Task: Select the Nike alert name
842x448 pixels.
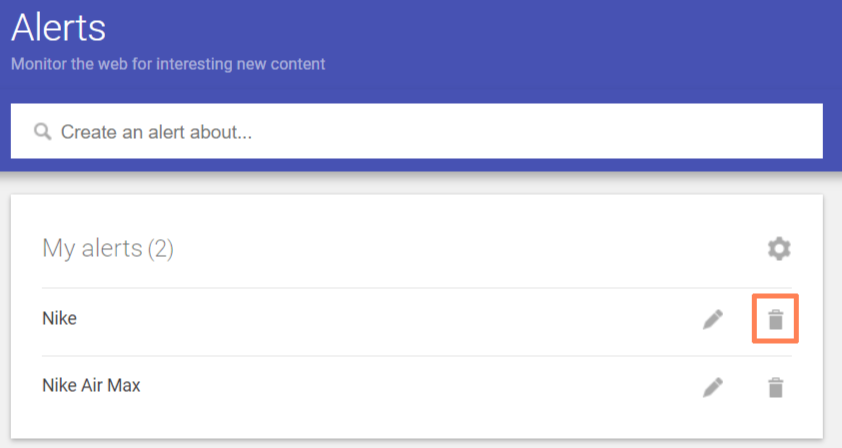Action: (x=59, y=319)
